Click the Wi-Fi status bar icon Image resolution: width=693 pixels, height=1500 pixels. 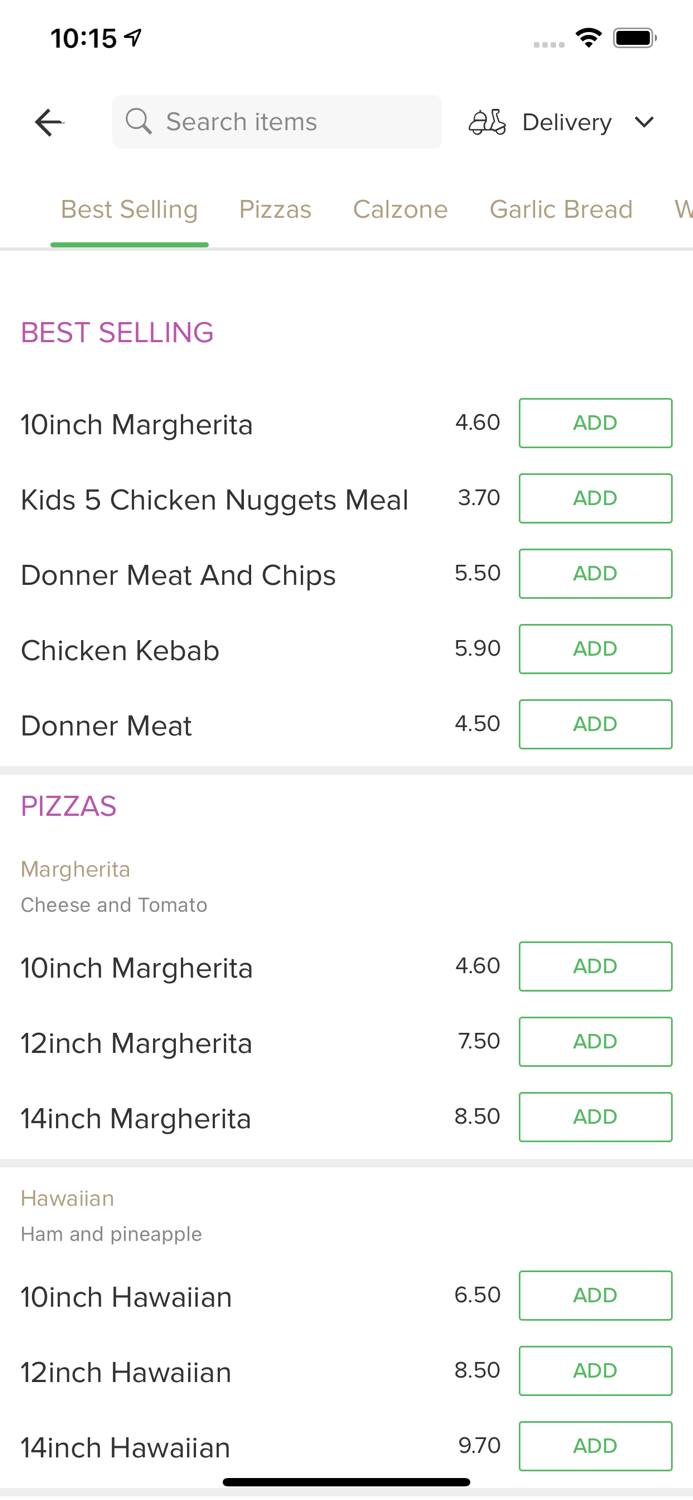[x=589, y=38]
